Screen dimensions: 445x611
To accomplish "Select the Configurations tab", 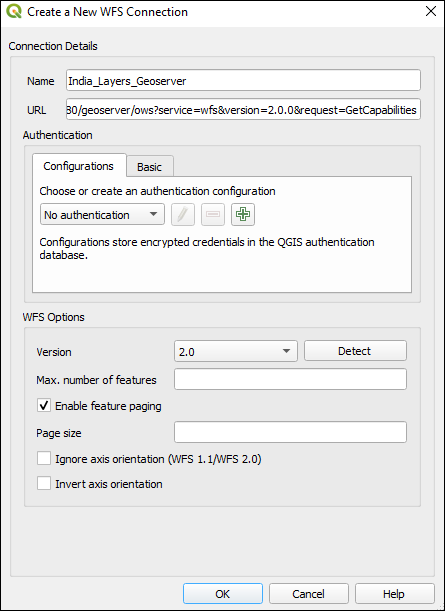I will tap(79, 166).
